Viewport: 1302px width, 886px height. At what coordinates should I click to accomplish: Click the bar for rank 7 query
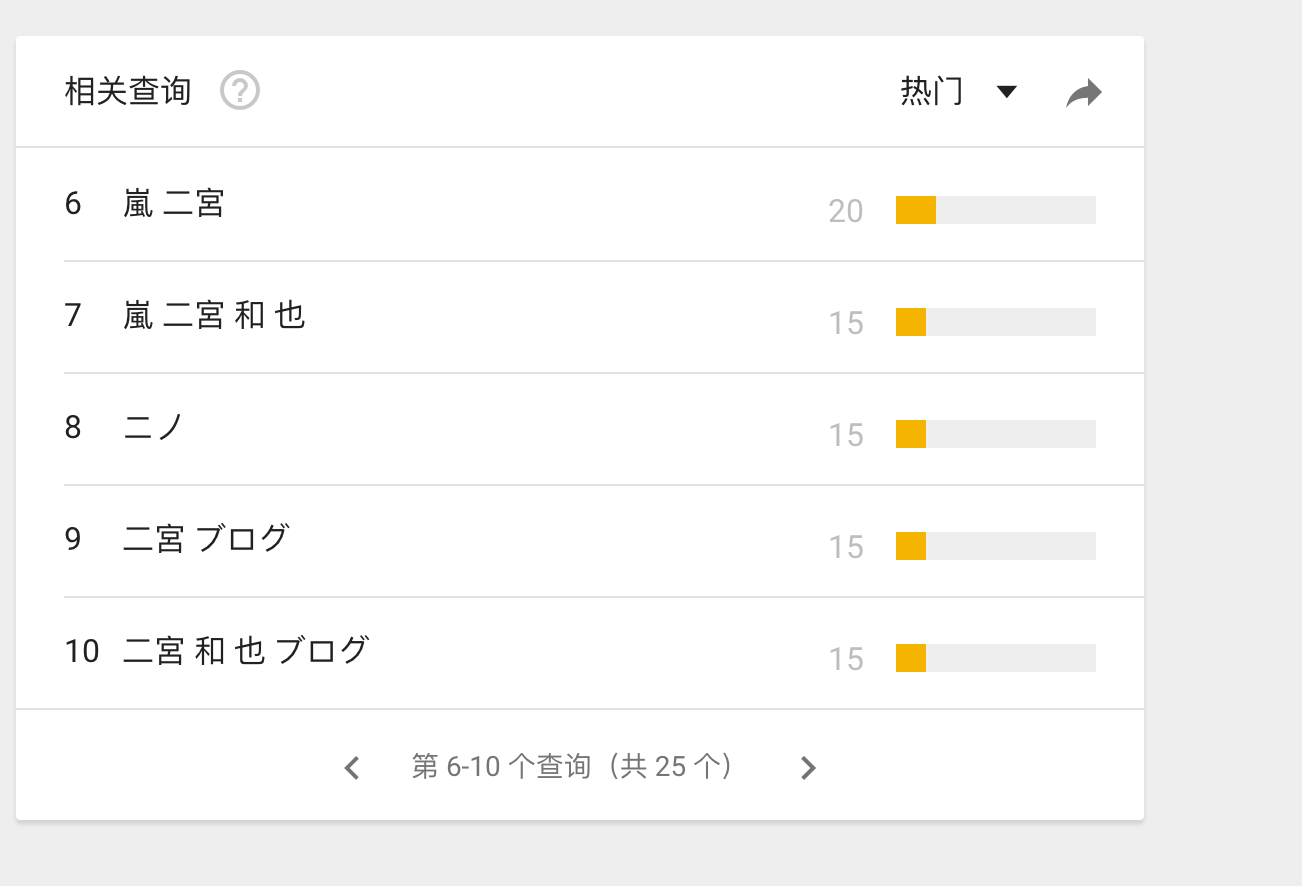[995, 322]
